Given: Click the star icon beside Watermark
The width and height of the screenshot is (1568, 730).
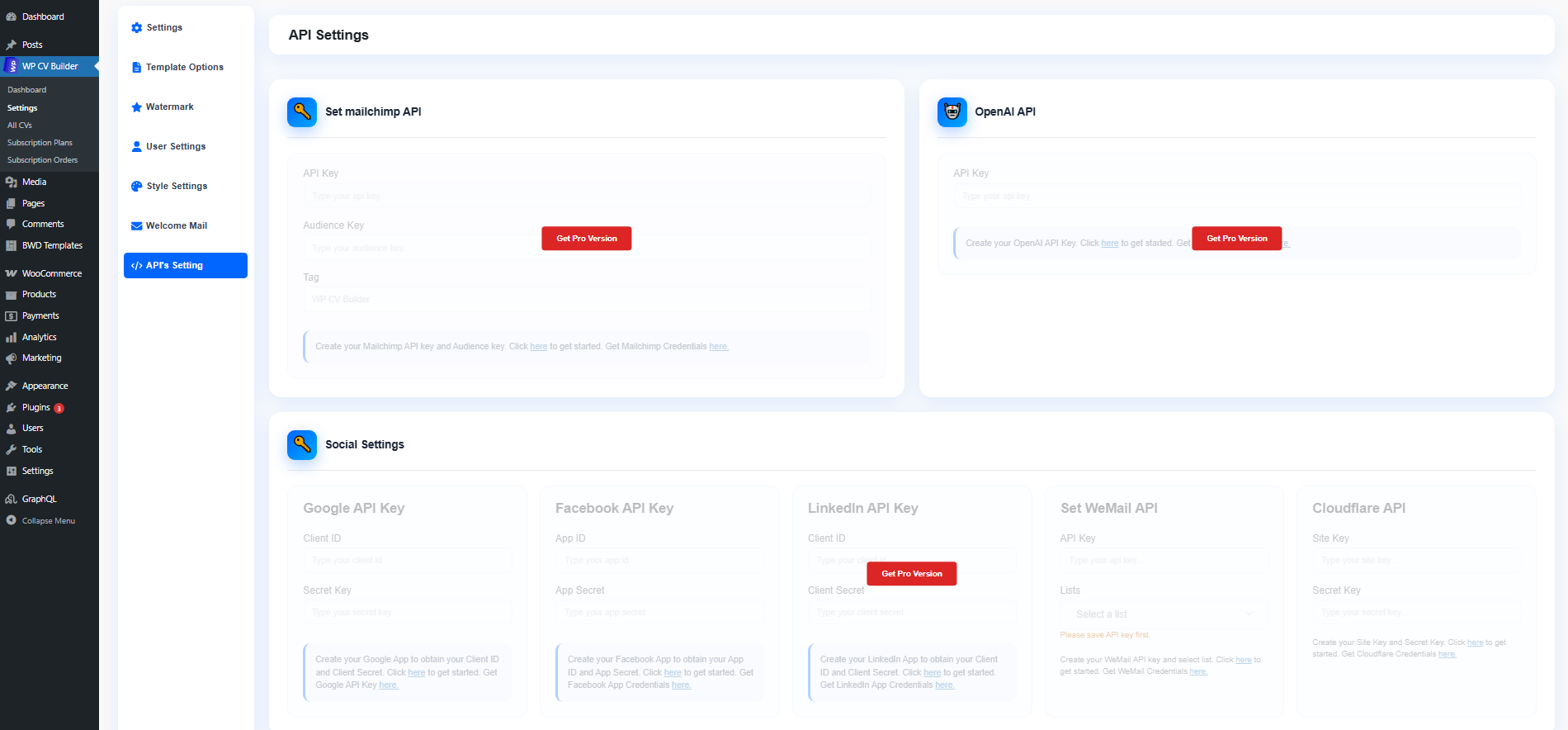Looking at the screenshot, I should tap(137, 107).
